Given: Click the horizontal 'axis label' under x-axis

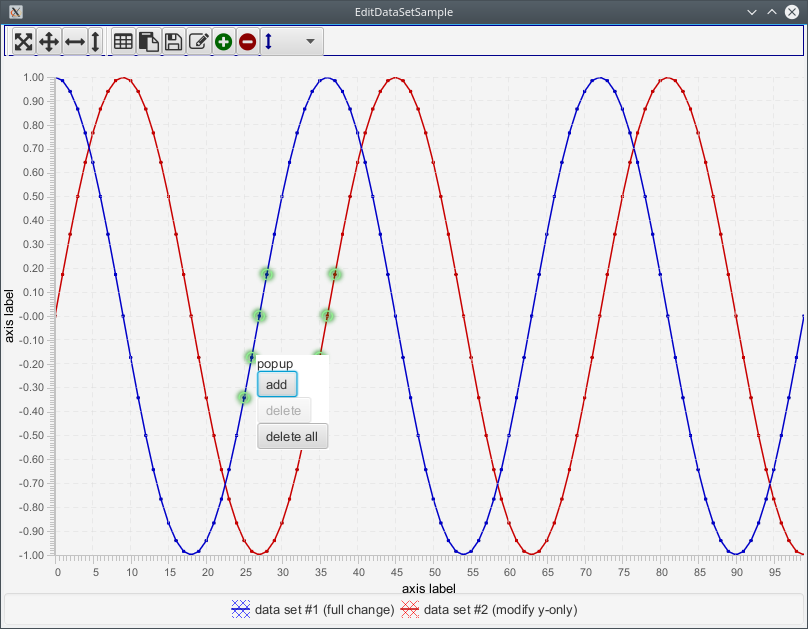Looking at the screenshot, I should [x=429, y=588].
